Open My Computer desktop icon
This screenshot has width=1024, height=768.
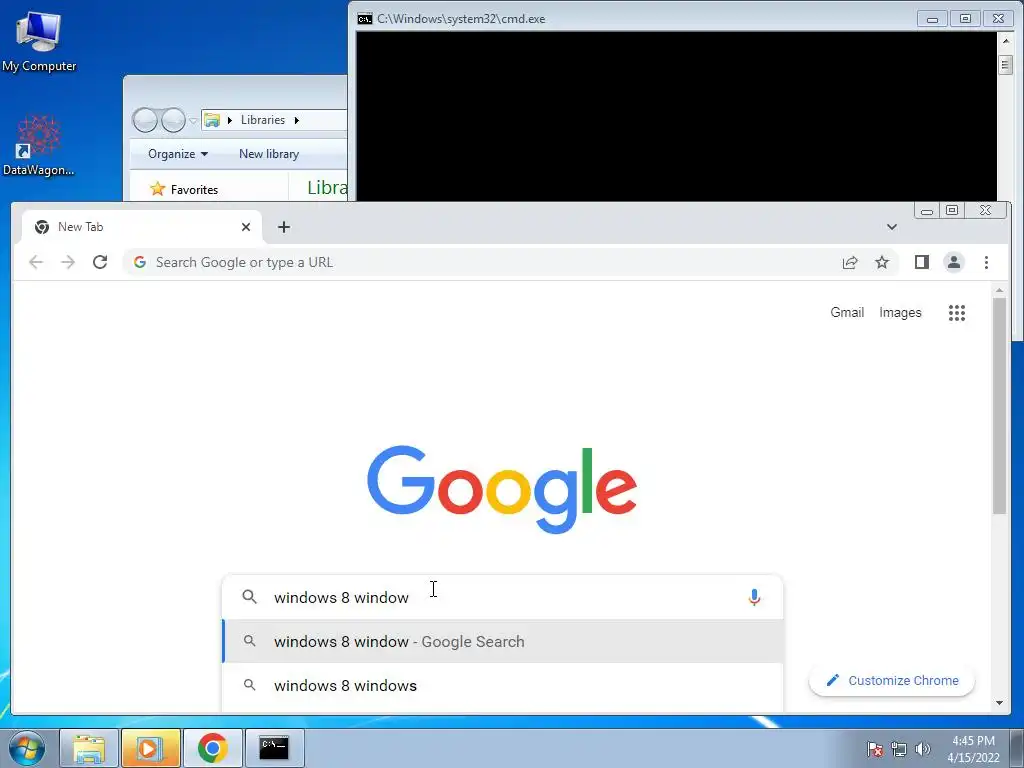point(39,41)
